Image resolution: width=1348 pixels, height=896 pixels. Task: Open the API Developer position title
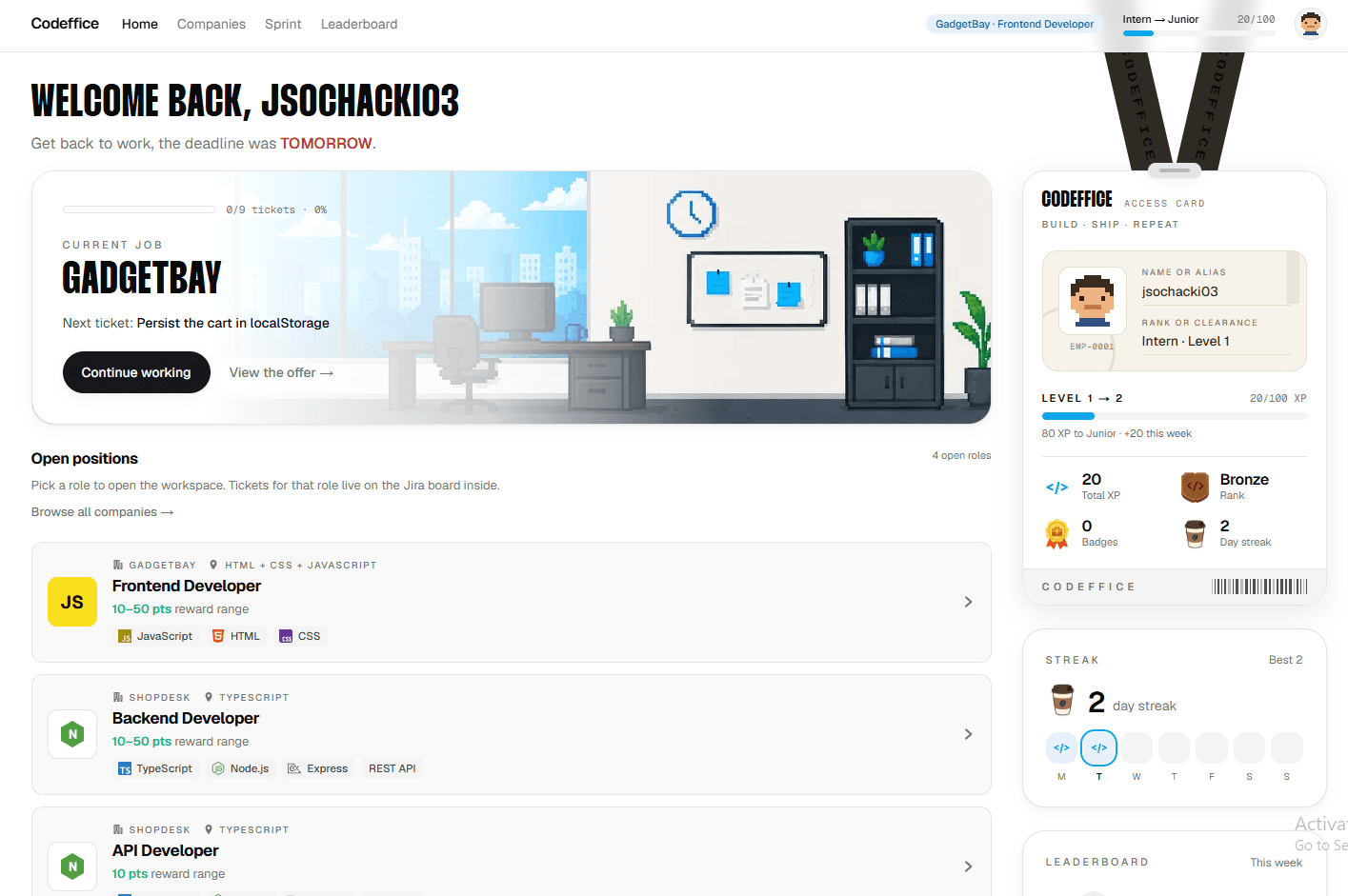pos(166,850)
